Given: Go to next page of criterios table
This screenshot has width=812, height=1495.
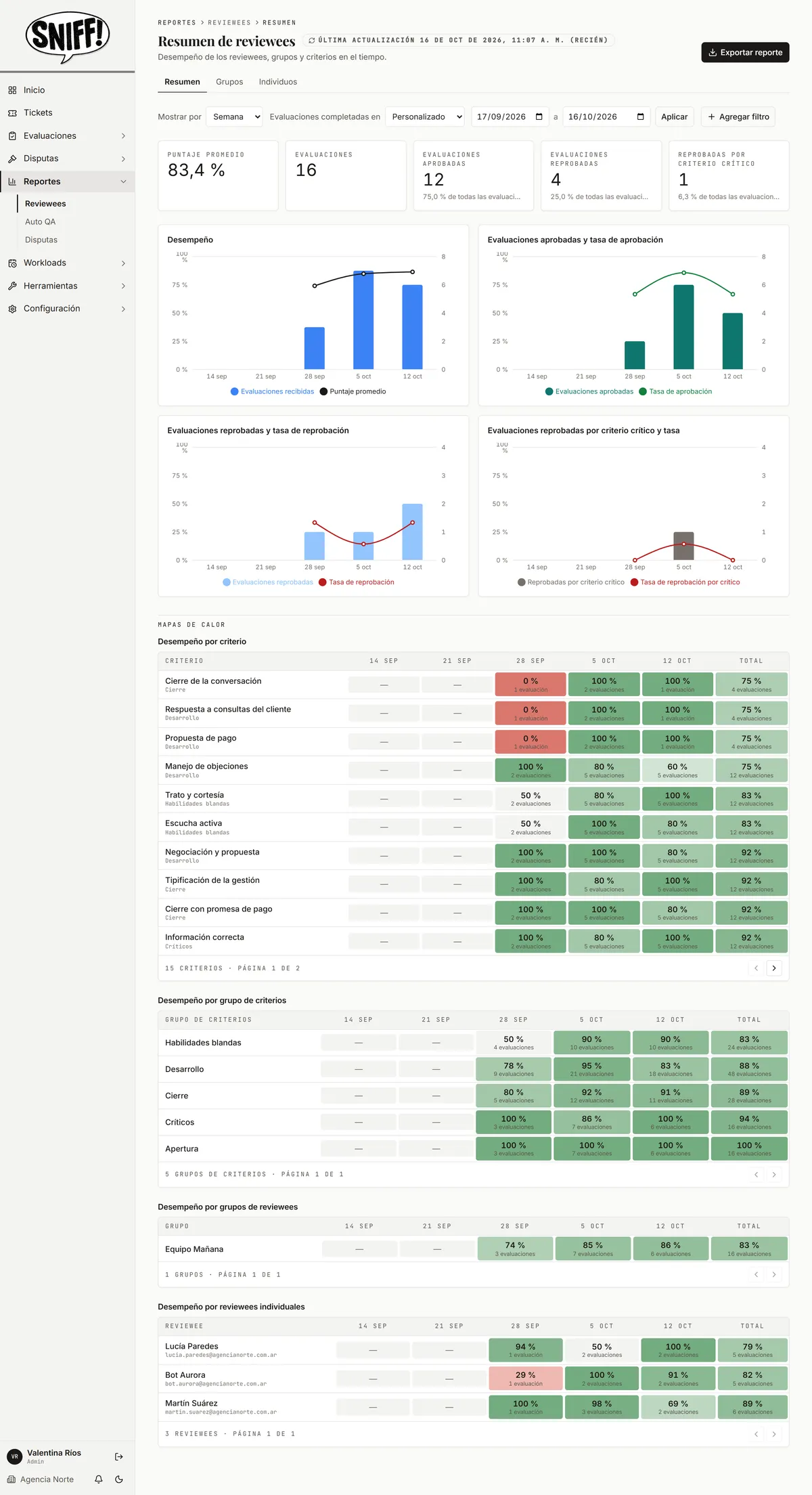Looking at the screenshot, I should (x=774, y=968).
